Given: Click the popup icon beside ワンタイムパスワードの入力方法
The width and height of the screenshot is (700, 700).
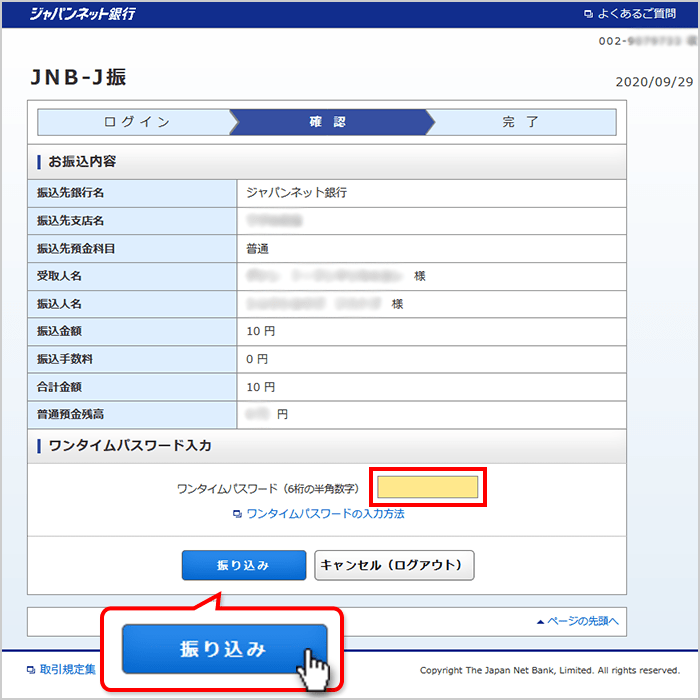Looking at the screenshot, I should click(x=238, y=514).
